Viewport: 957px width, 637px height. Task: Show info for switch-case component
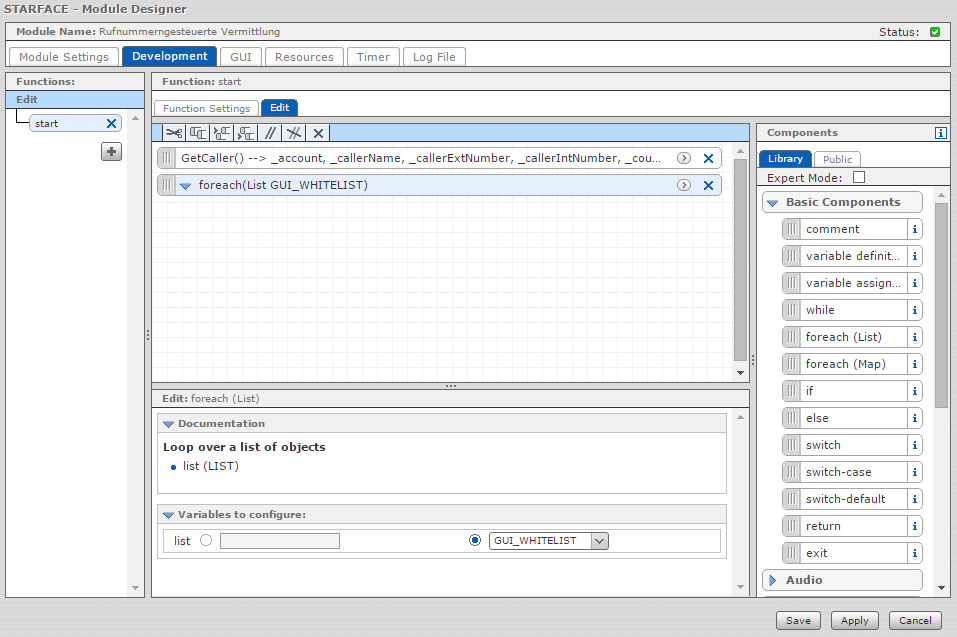click(914, 472)
